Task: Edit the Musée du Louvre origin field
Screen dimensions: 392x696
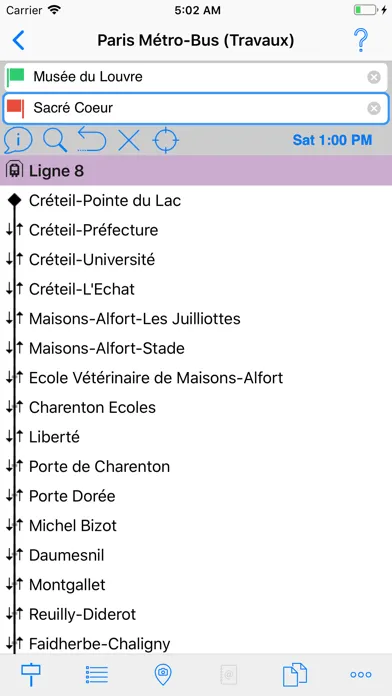Action: (196, 77)
